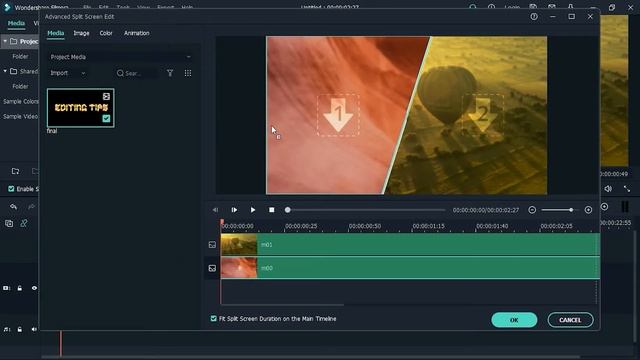640x360 pixels.
Task: Play frame-by-frame forward button
Action: (x=234, y=210)
